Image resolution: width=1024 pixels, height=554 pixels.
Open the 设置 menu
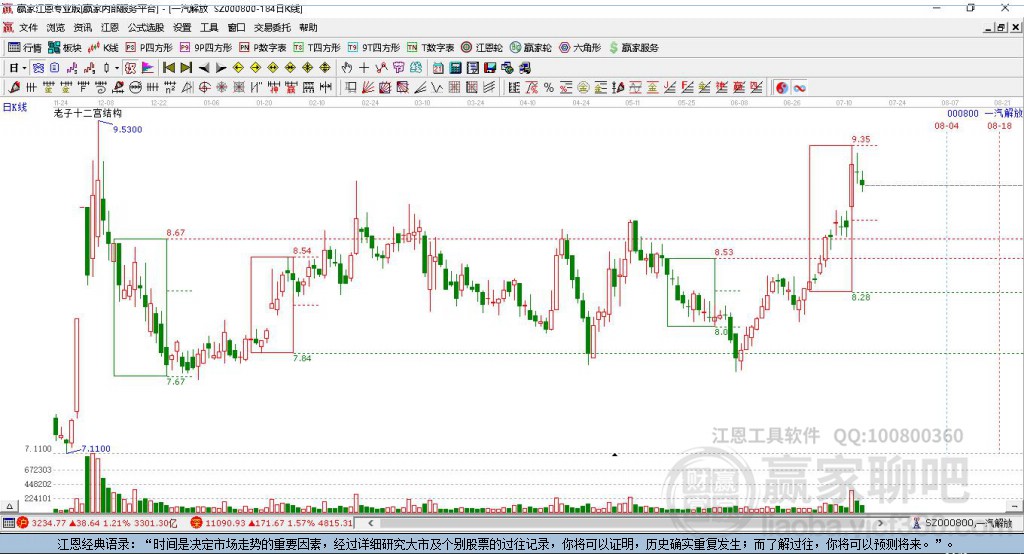tap(182, 27)
